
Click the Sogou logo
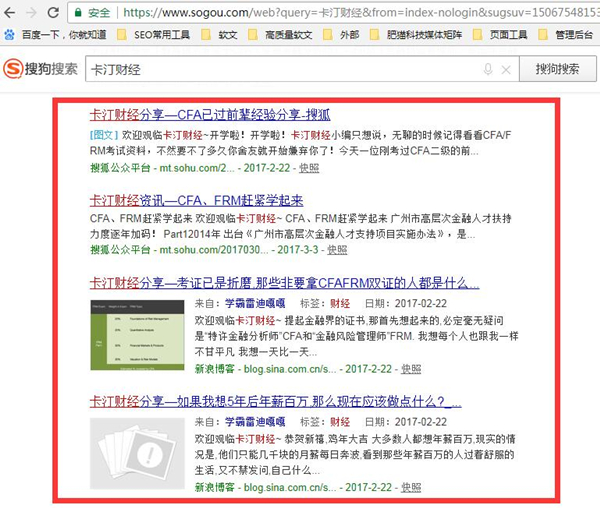pos(41,69)
